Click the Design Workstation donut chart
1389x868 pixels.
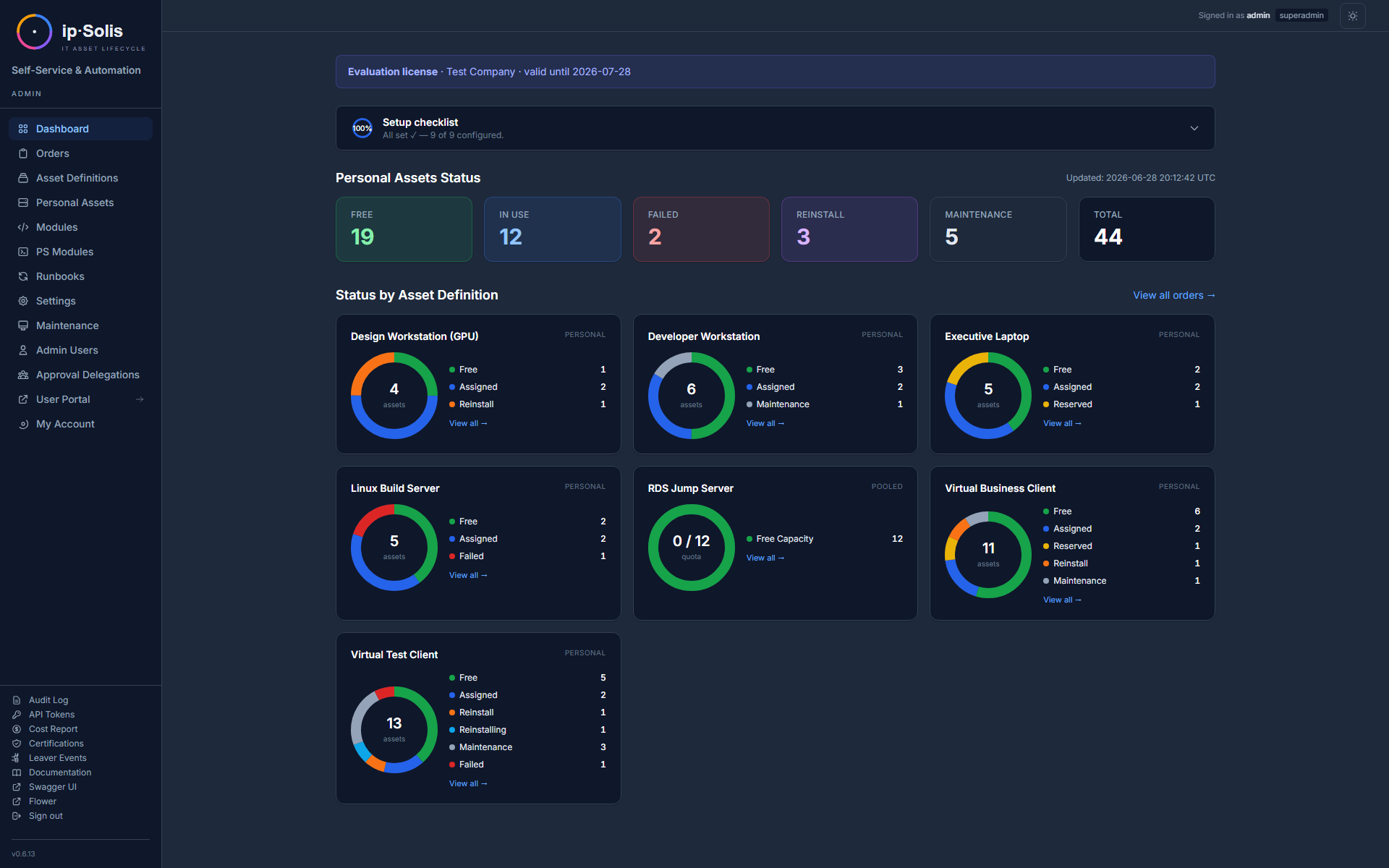(x=394, y=396)
